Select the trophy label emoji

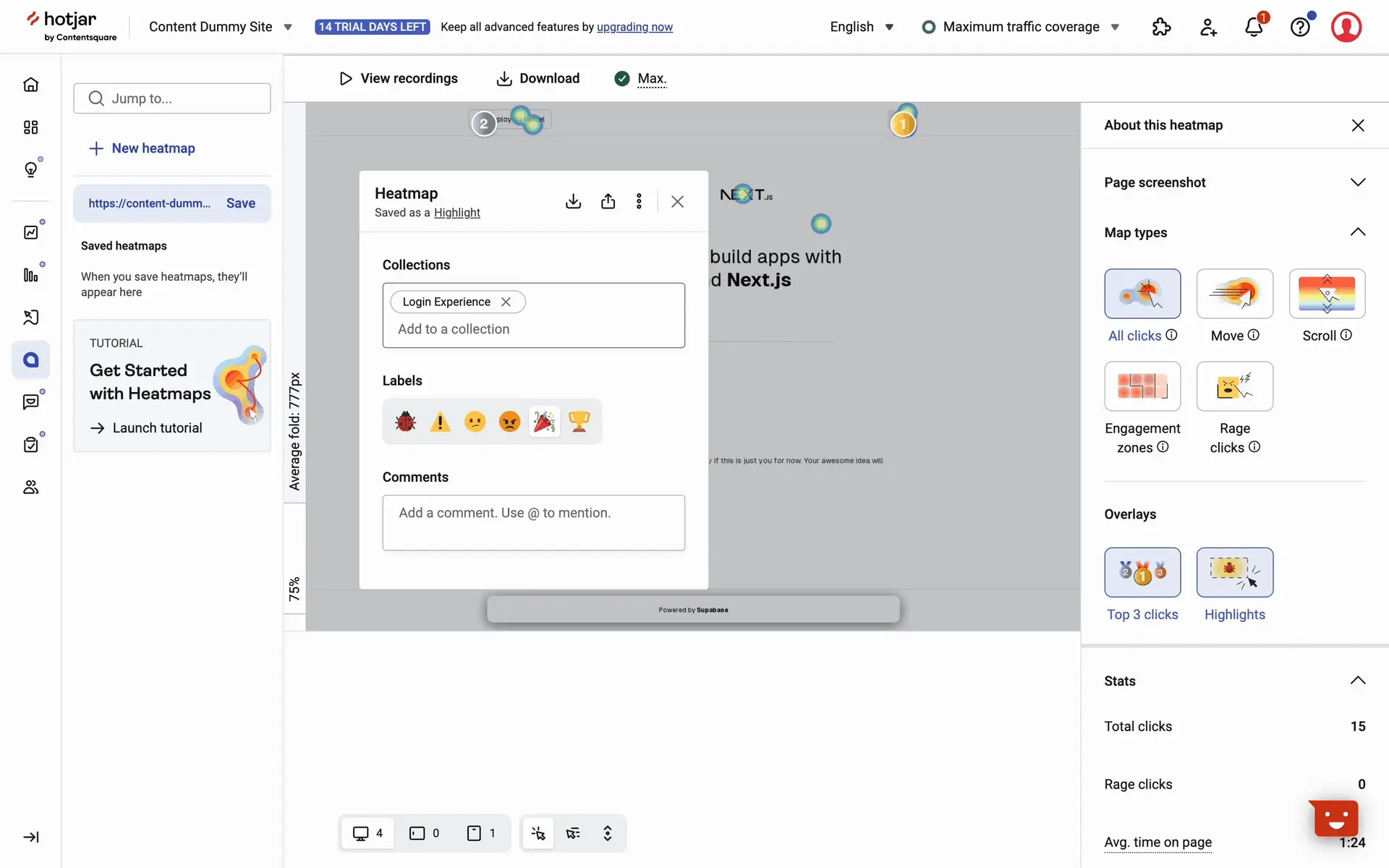tap(579, 421)
